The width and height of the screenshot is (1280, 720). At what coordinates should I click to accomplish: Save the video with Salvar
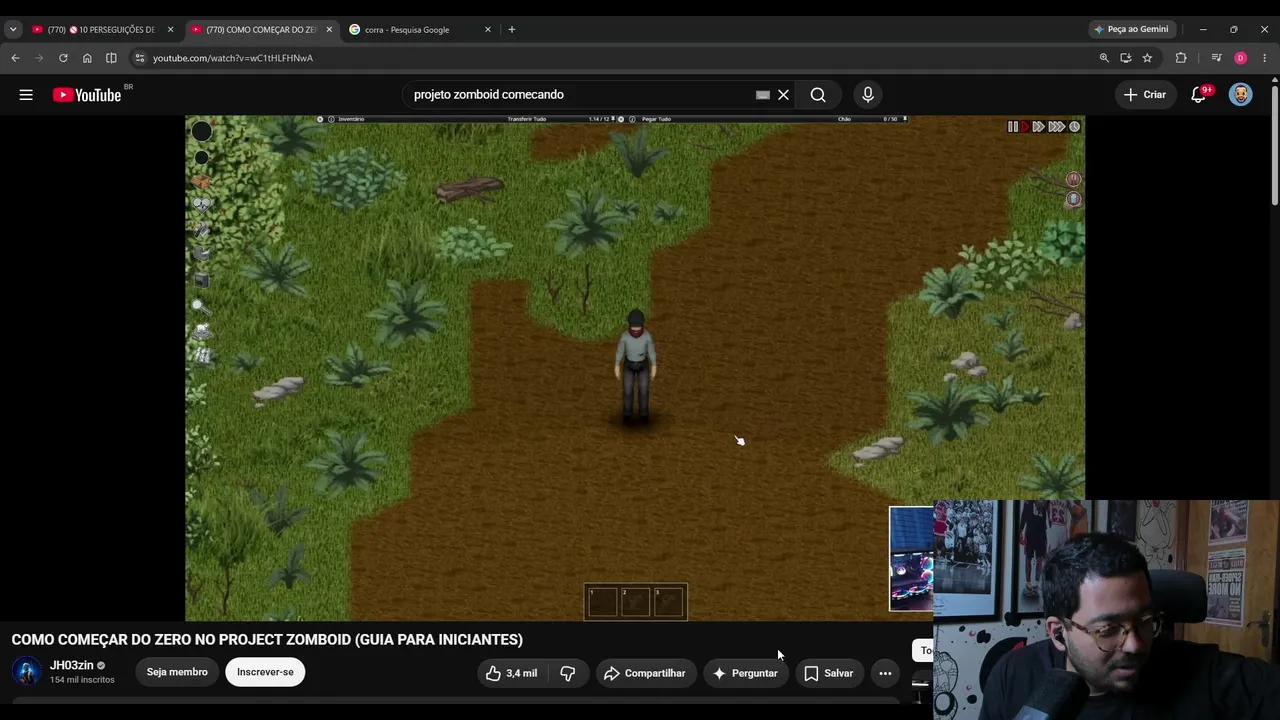point(829,673)
